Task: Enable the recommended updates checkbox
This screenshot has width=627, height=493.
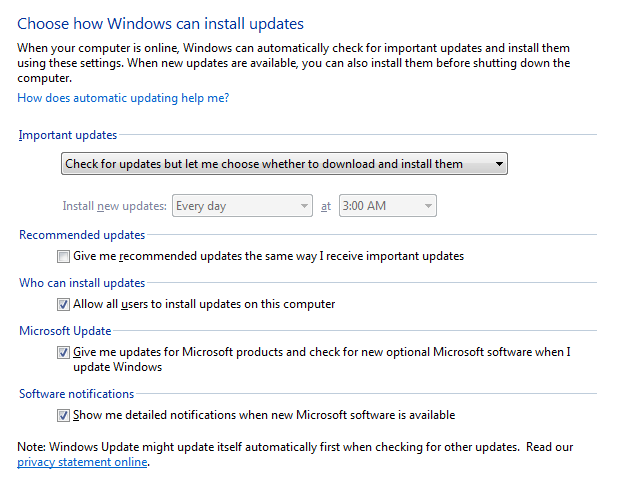Action: [x=64, y=256]
